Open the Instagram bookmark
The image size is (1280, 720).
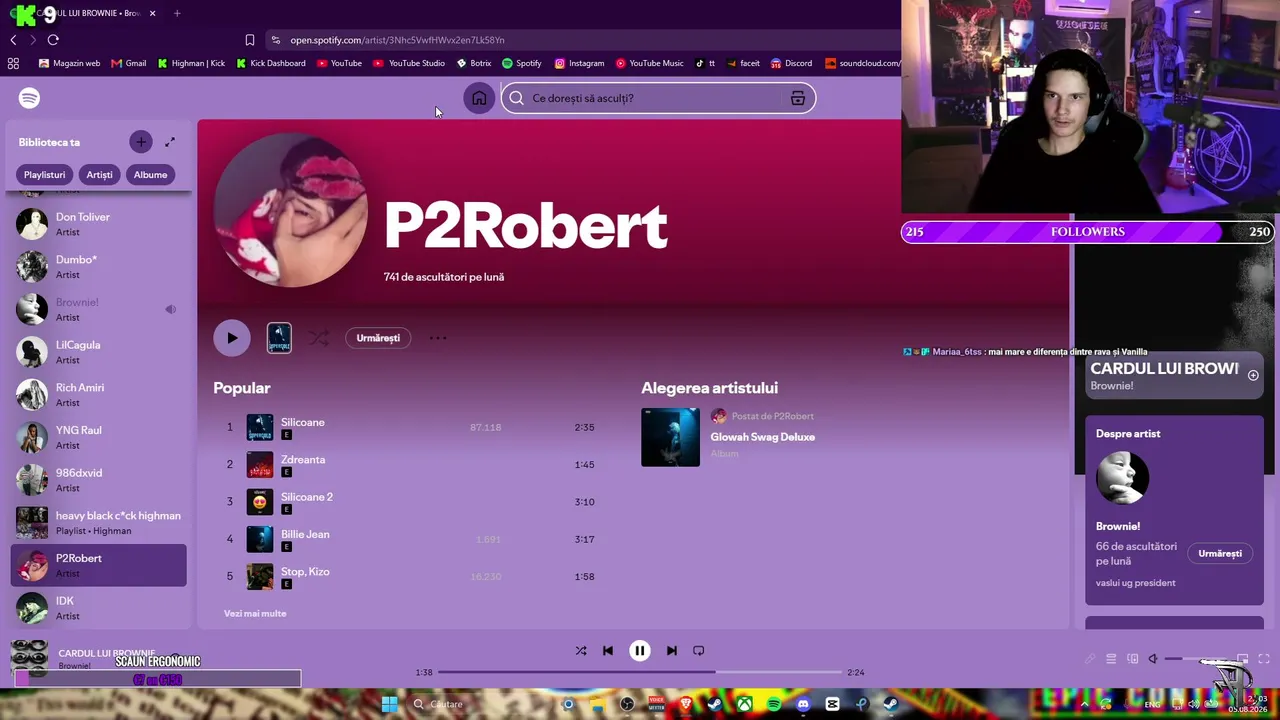[580, 63]
